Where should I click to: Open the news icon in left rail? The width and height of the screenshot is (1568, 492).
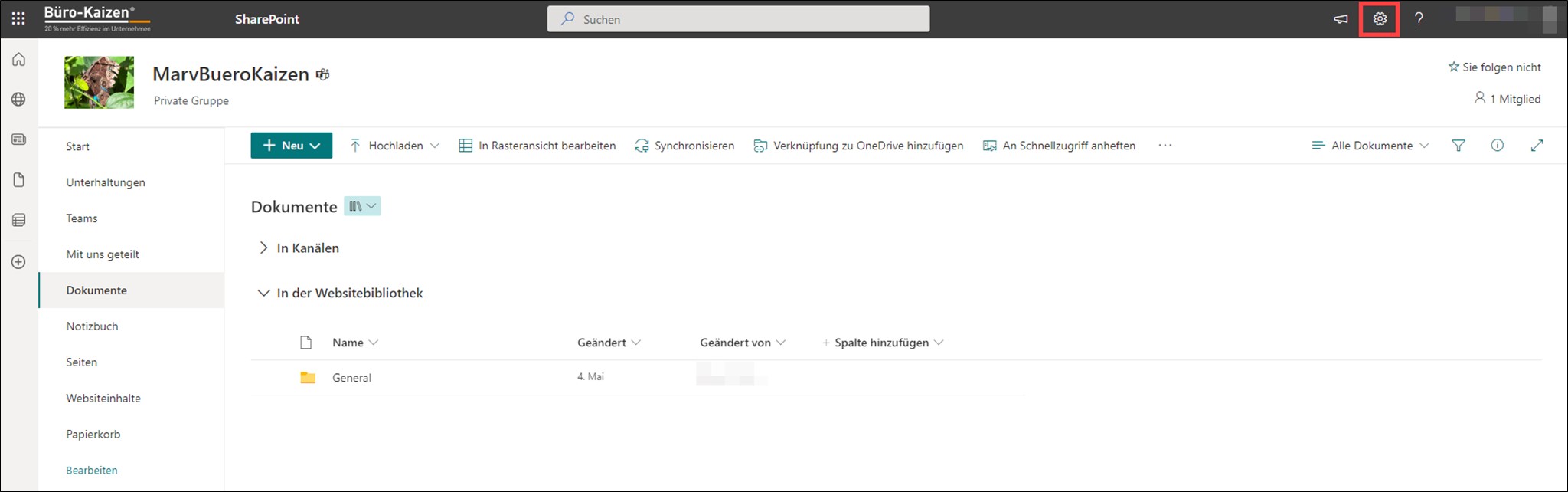(19, 139)
